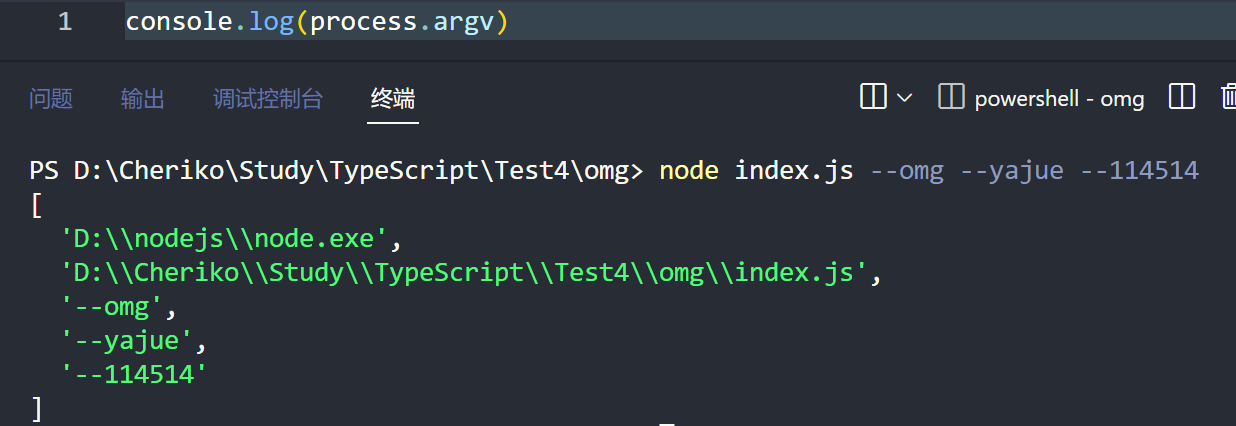The height and width of the screenshot is (426, 1236).
Task: Open the 输出 tab
Action: [x=143, y=98]
